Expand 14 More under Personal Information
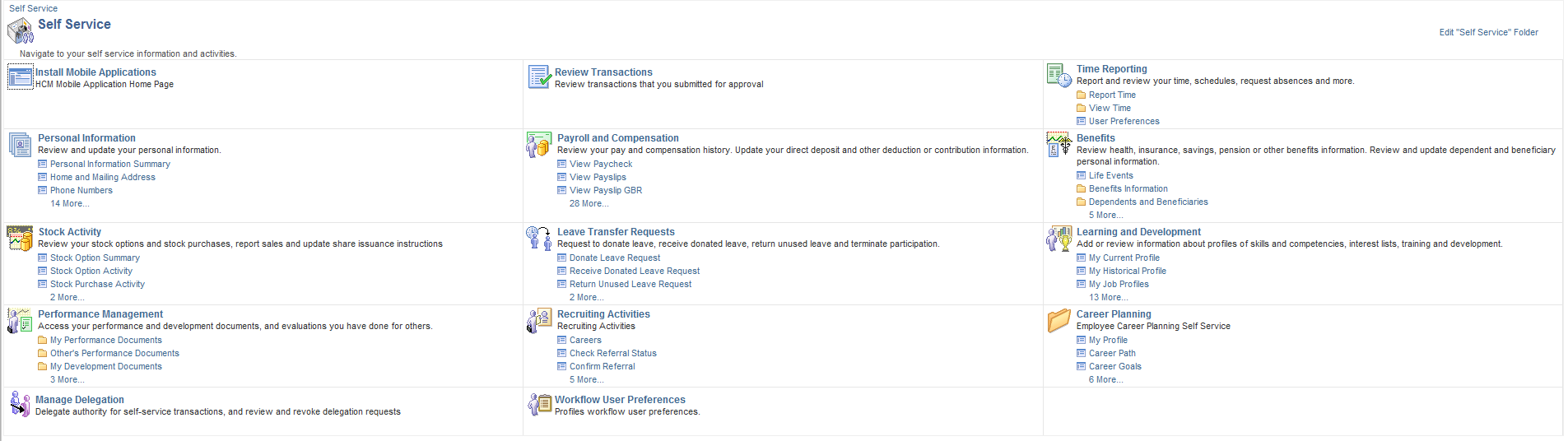This screenshot has height=441, width=1568. coord(70,203)
